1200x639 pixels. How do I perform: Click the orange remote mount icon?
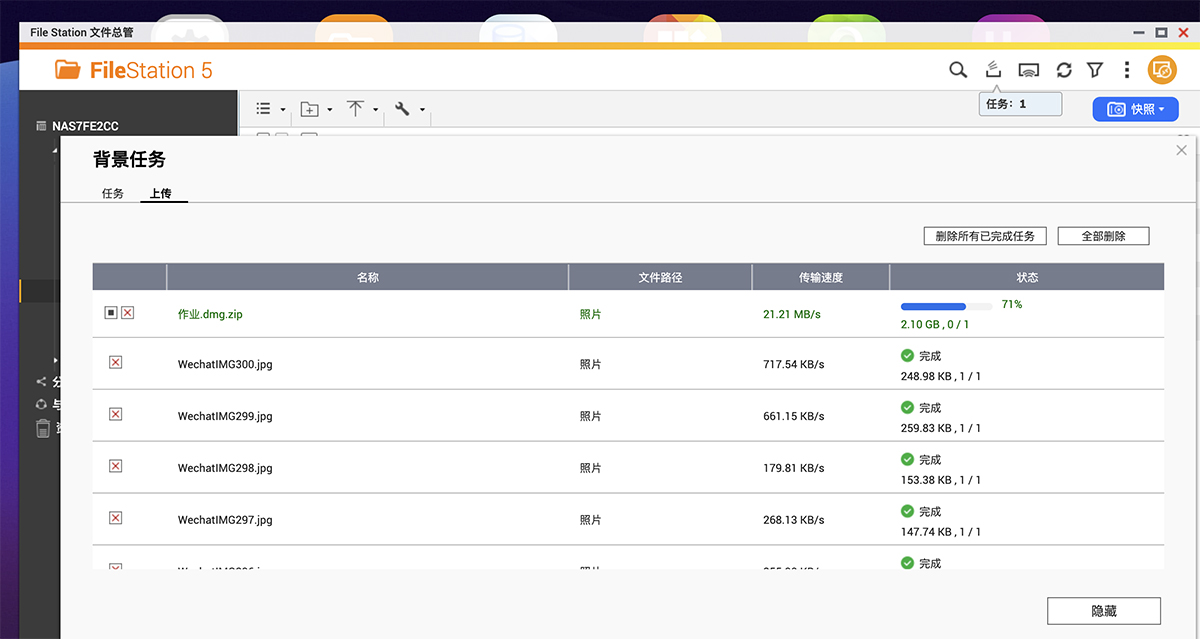[x=1162, y=70]
